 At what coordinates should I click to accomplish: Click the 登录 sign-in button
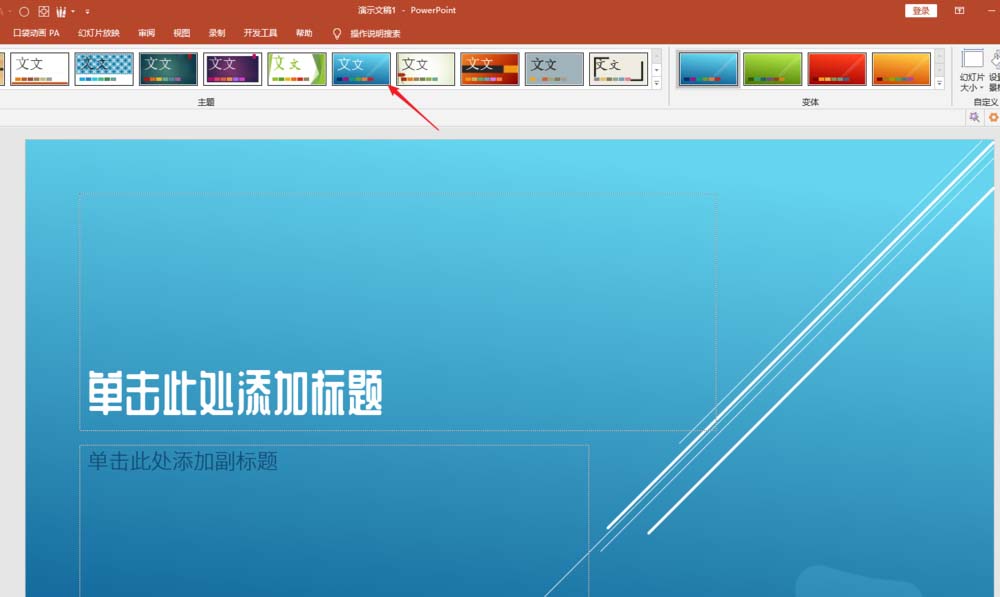(x=921, y=11)
